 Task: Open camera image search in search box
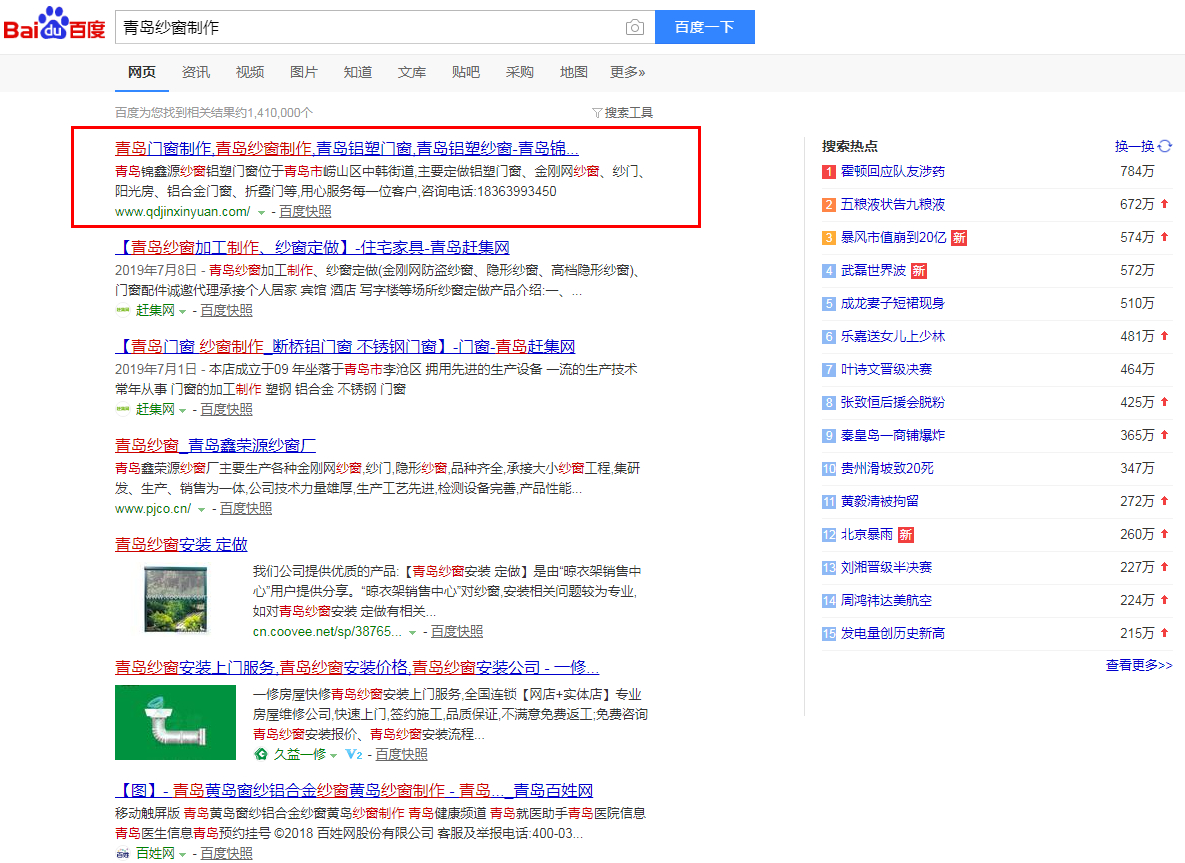635,27
